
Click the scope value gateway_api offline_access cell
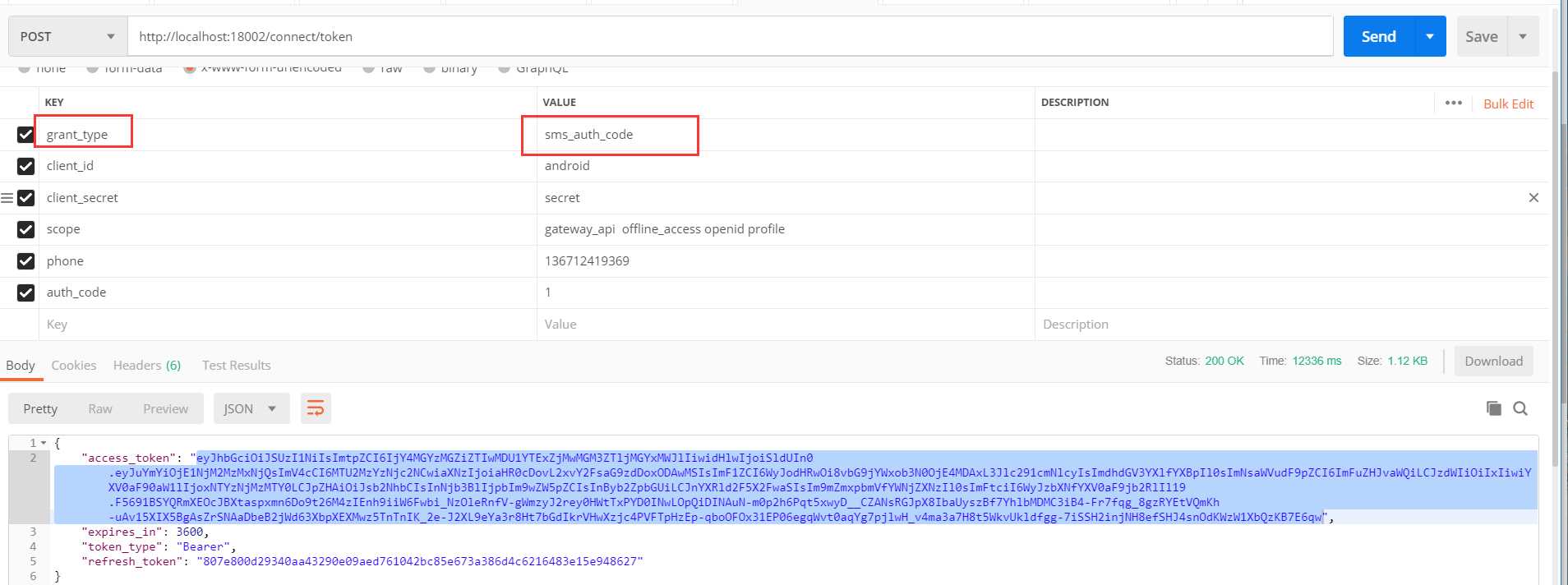786,229
